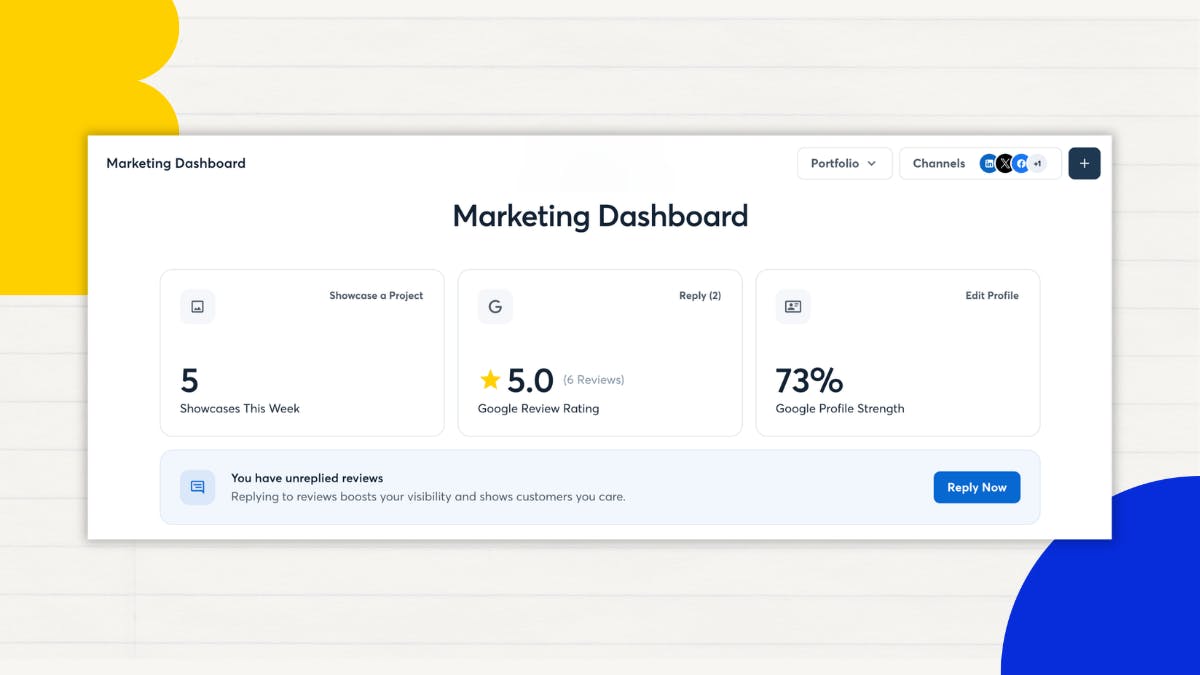Click the 73% profile strength value
Viewport: 1200px width, 675px height.
coord(809,381)
